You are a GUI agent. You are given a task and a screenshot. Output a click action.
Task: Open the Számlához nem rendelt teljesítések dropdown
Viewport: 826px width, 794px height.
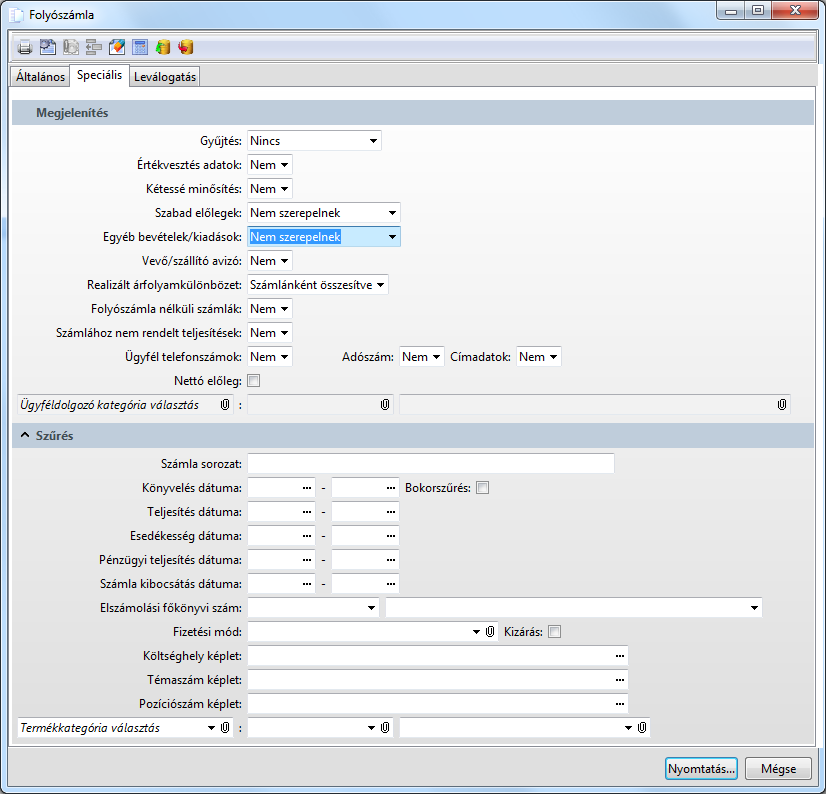pos(270,333)
